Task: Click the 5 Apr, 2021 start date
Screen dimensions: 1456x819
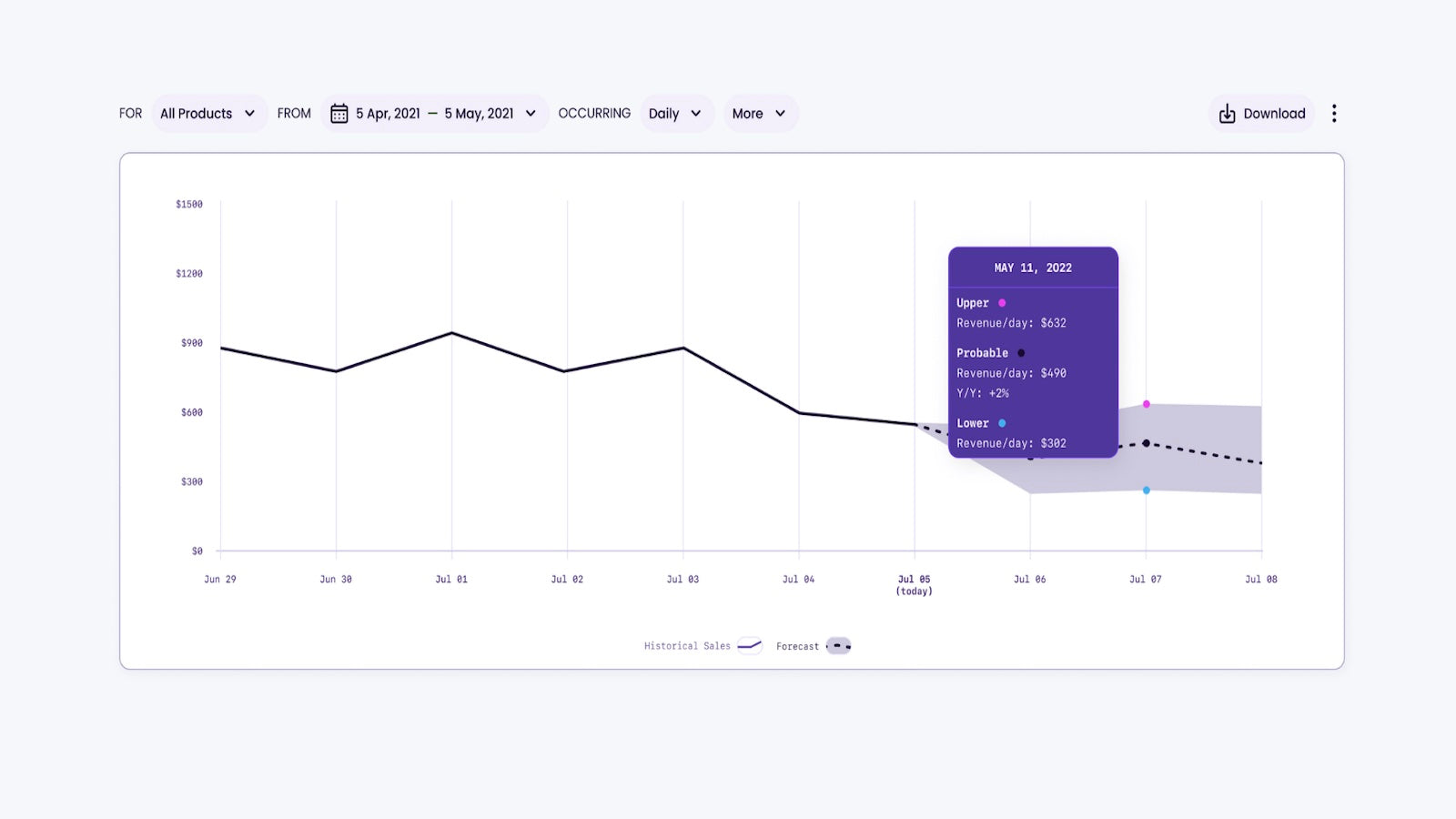Action: coord(388,114)
